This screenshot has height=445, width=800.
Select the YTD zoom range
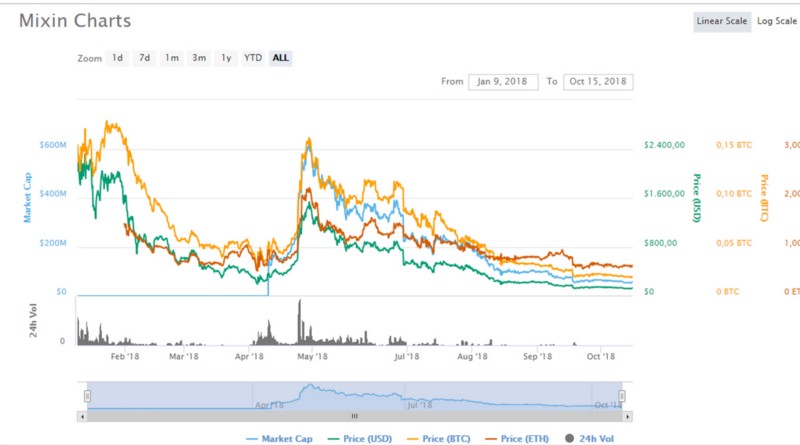pos(253,58)
